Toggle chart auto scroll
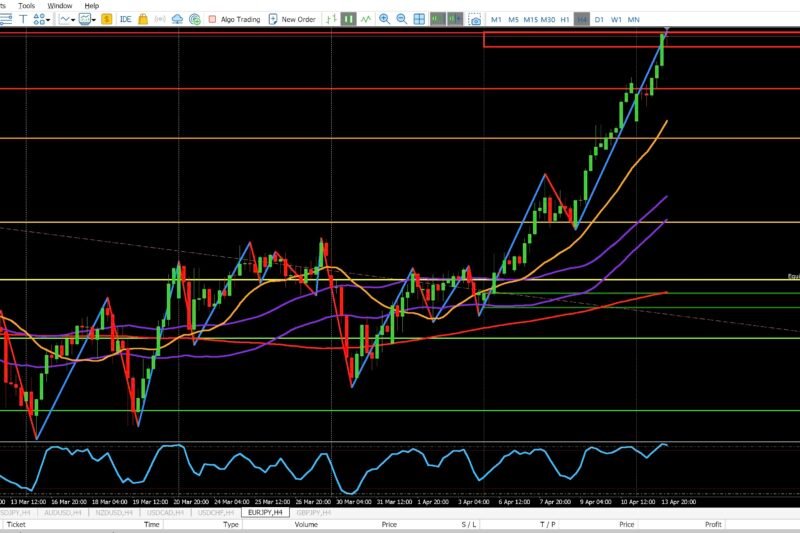800x533 pixels. pos(437,19)
